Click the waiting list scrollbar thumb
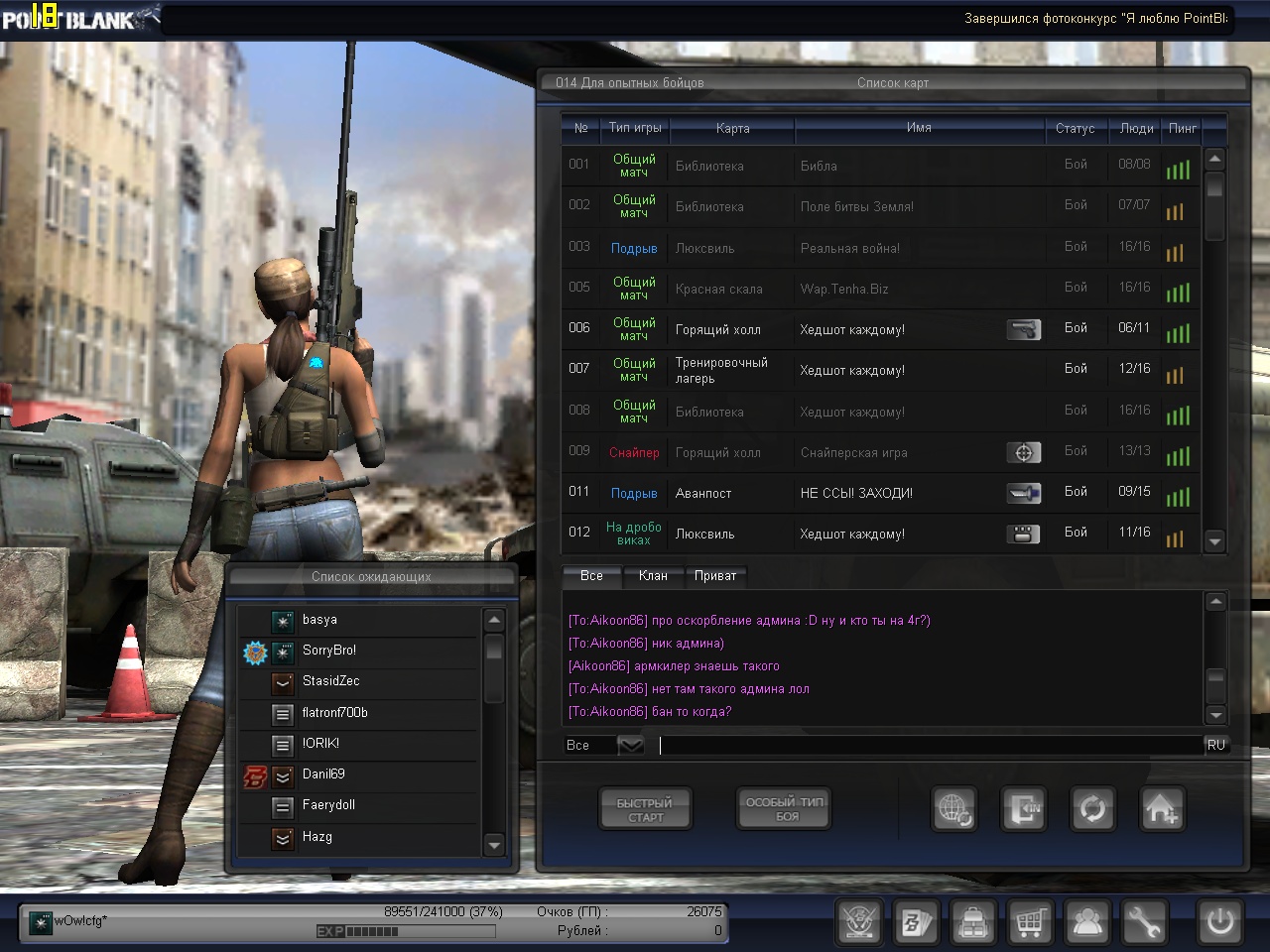The height and width of the screenshot is (952, 1270). point(494,669)
